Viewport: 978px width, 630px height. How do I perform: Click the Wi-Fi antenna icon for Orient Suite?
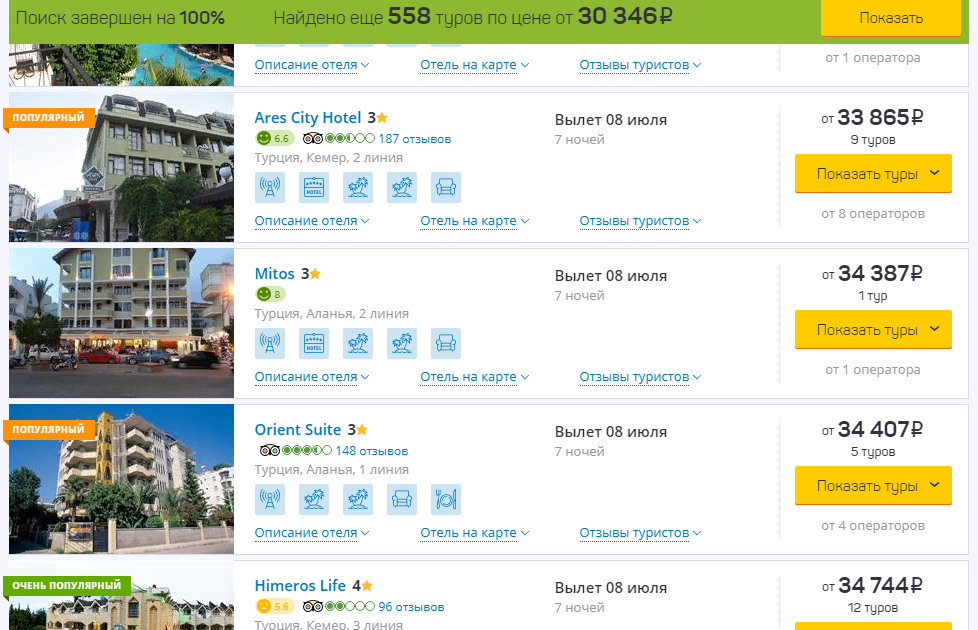[269, 500]
